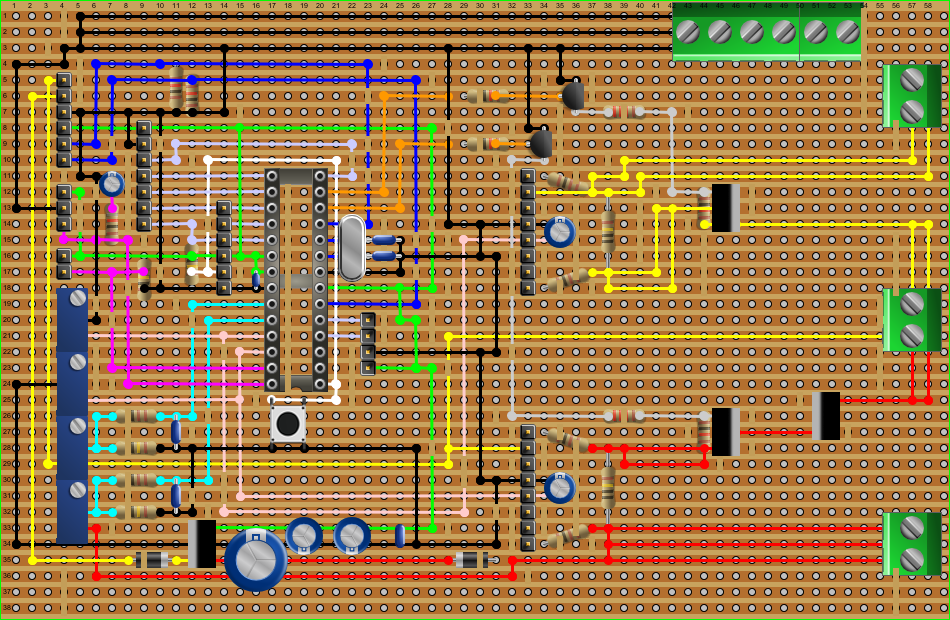The height and width of the screenshot is (620, 950).
Task: Select the eight-pin header beside upper right blue capacitor
Action: pyautogui.click(x=528, y=232)
